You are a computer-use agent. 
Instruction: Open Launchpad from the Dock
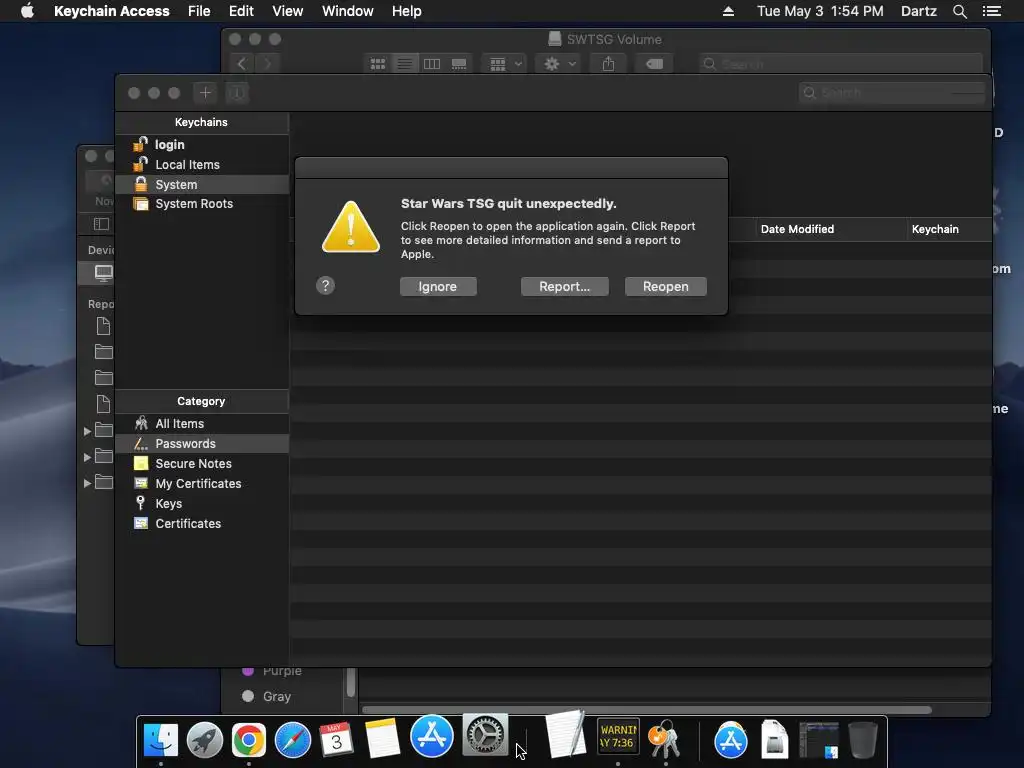(x=205, y=740)
